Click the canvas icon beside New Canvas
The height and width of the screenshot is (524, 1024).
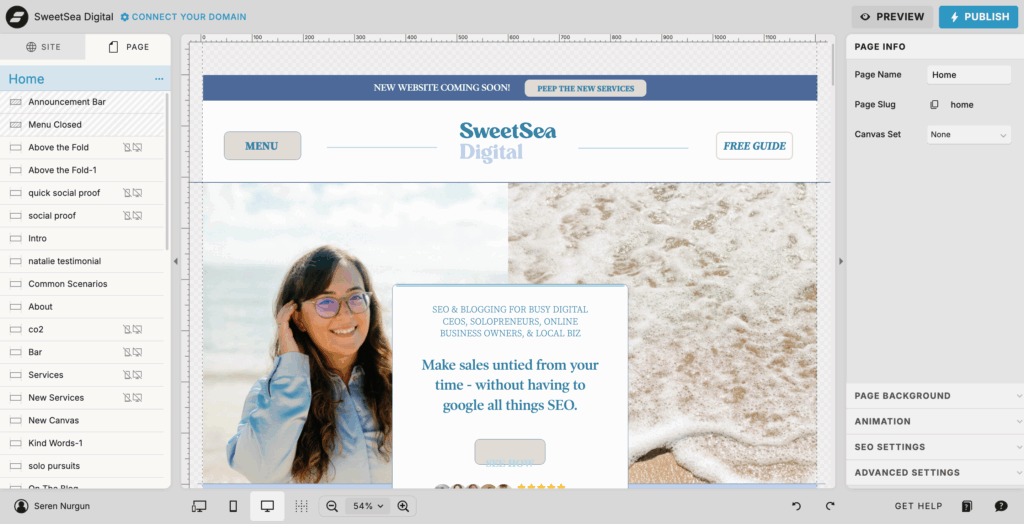point(16,420)
